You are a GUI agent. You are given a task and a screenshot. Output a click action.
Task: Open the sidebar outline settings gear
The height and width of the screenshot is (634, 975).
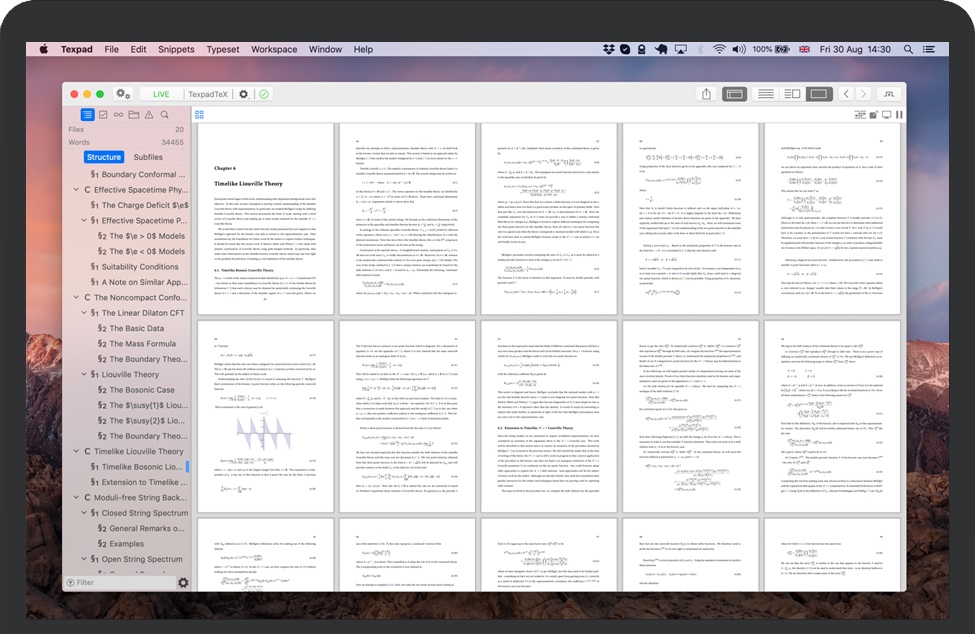[182, 582]
